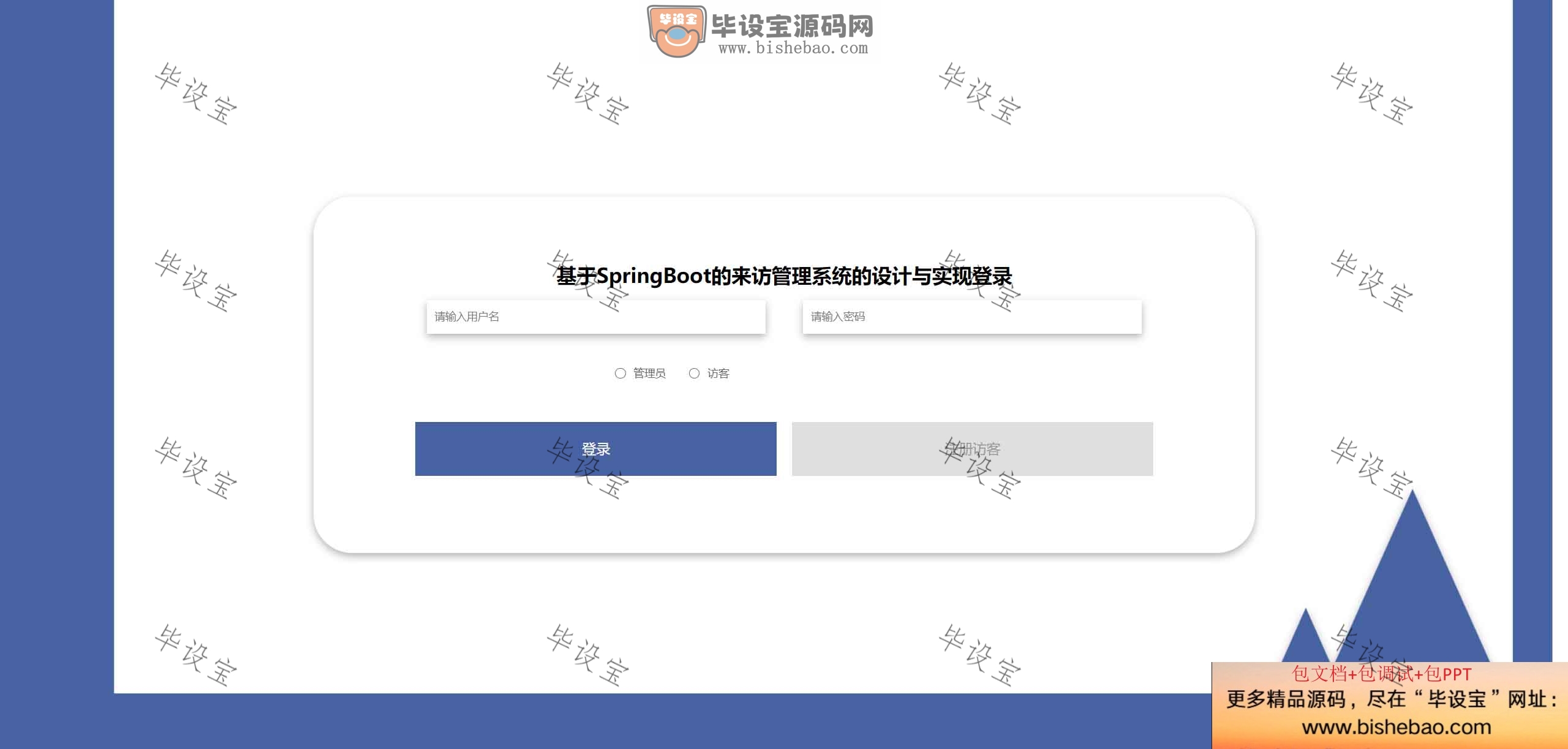Click the 毕设宝 mascot logo icon
The image size is (1568, 749).
click(676, 32)
